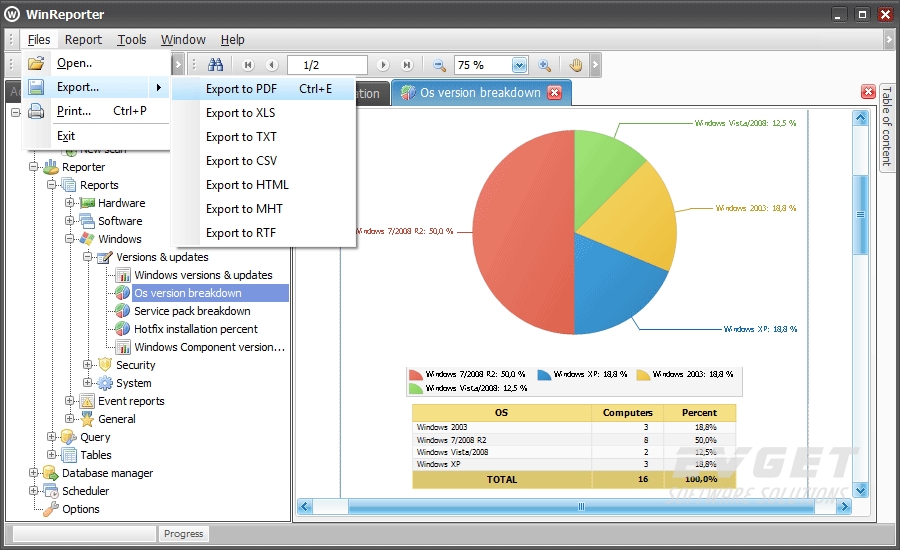This screenshot has width=900, height=550.
Task: Click the vertical scrollbar down arrow
Action: (x=860, y=491)
